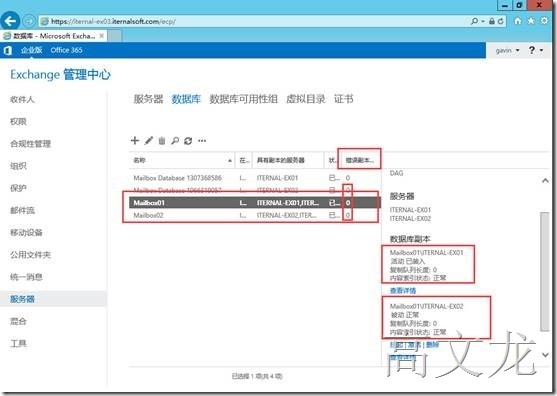The height and width of the screenshot is (396, 557).
Task: Close the 数据库 - Microsoft Exchange browser tab
Action: [102, 36]
